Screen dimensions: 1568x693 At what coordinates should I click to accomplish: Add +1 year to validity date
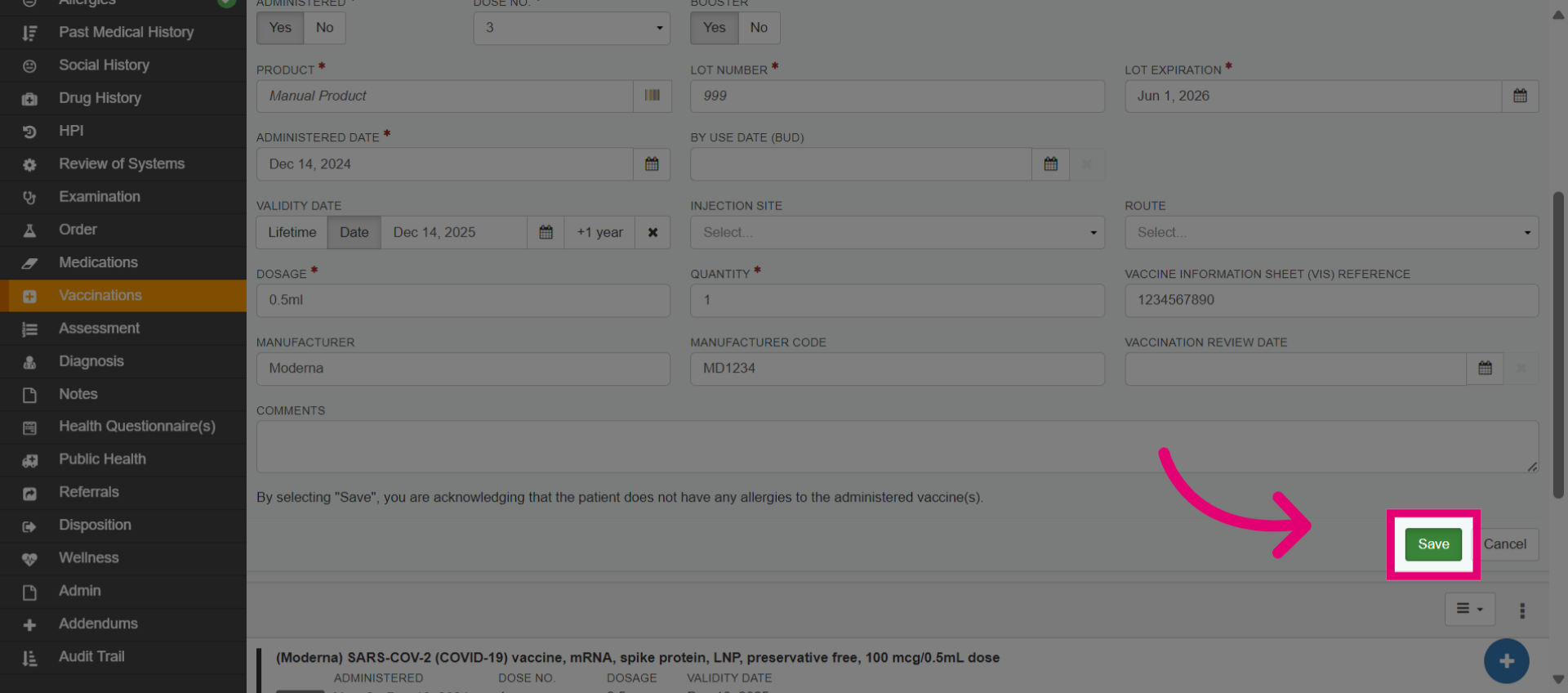click(599, 232)
